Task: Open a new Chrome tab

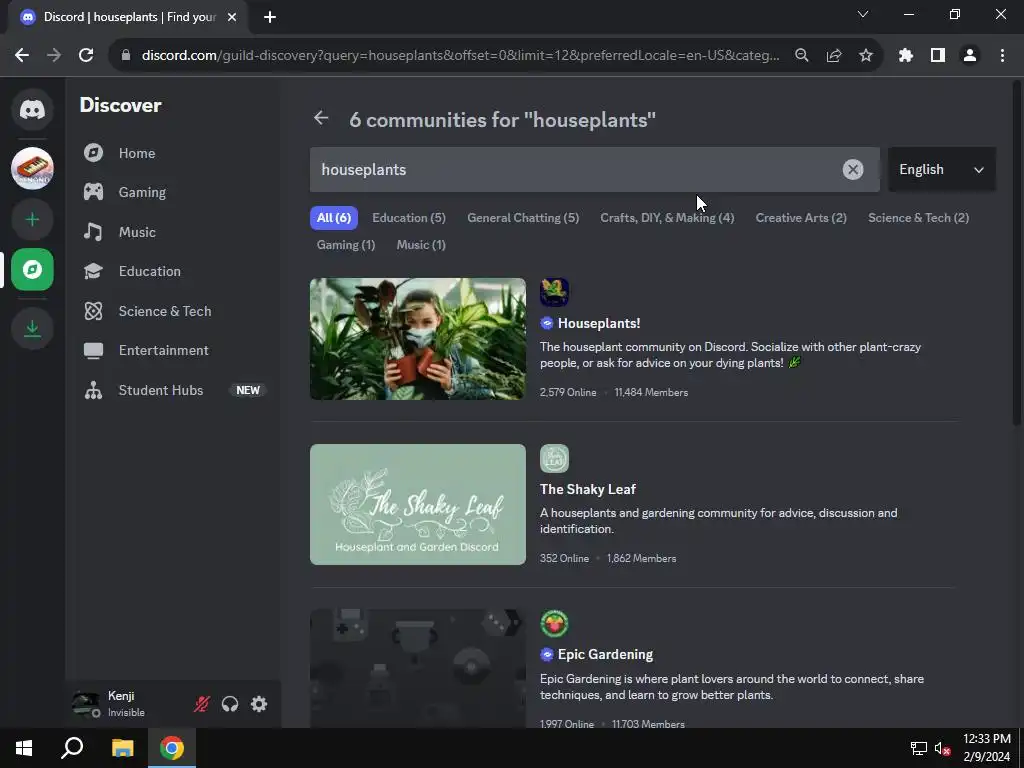Action: [x=270, y=18]
